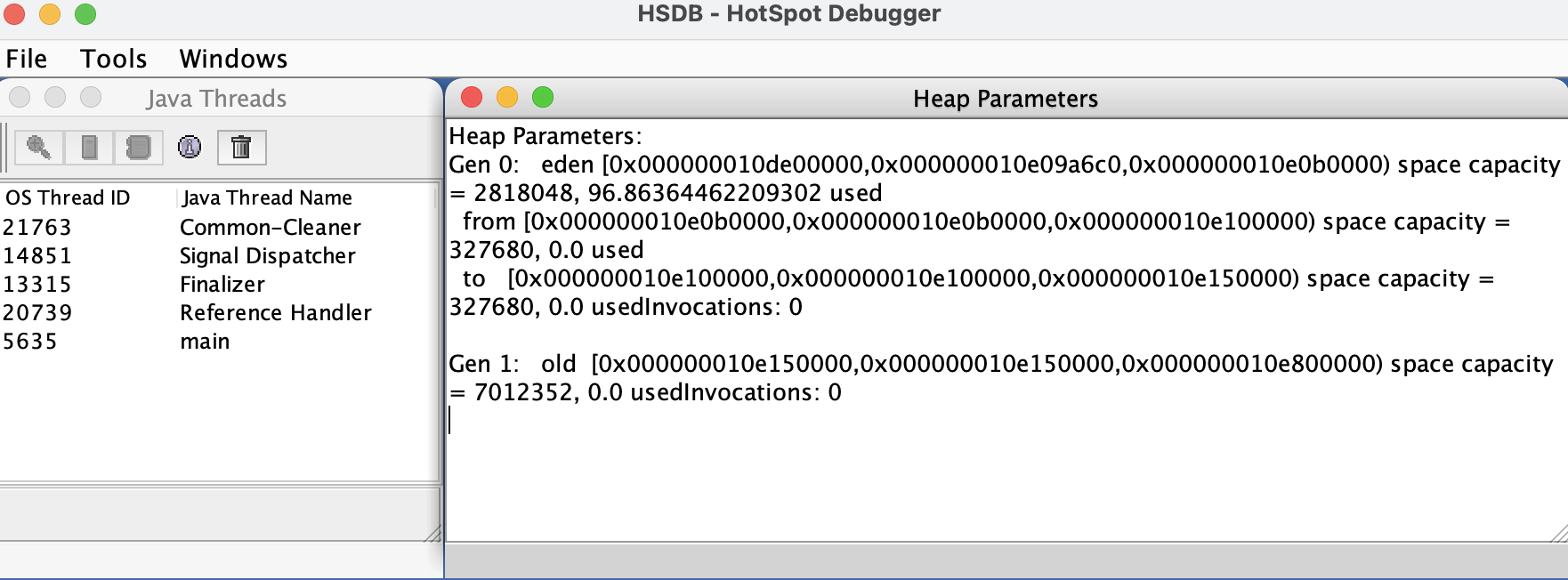This screenshot has height=580, width=1568.
Task: Open the Windows menu
Action: [x=233, y=59]
